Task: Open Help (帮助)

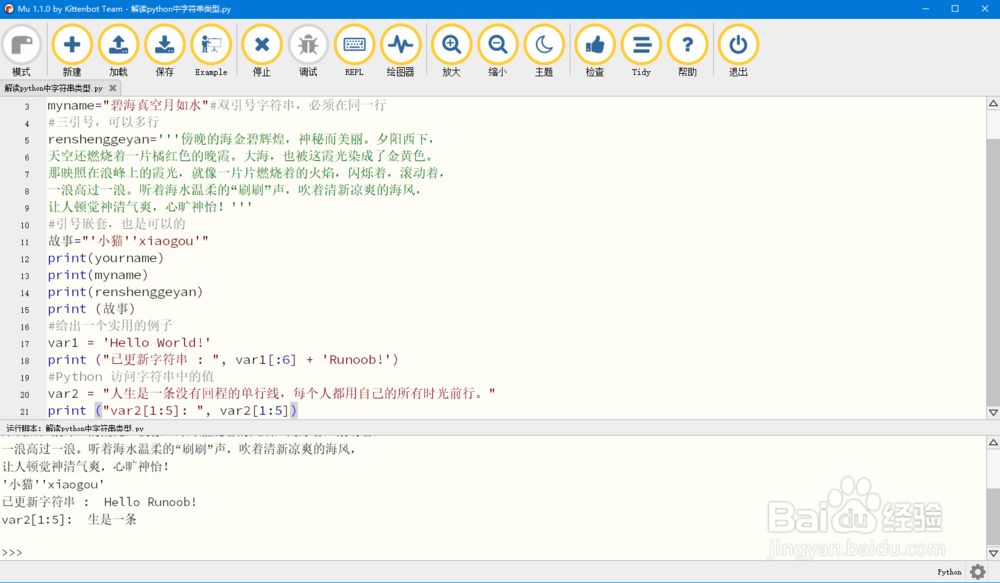Action: [x=688, y=51]
